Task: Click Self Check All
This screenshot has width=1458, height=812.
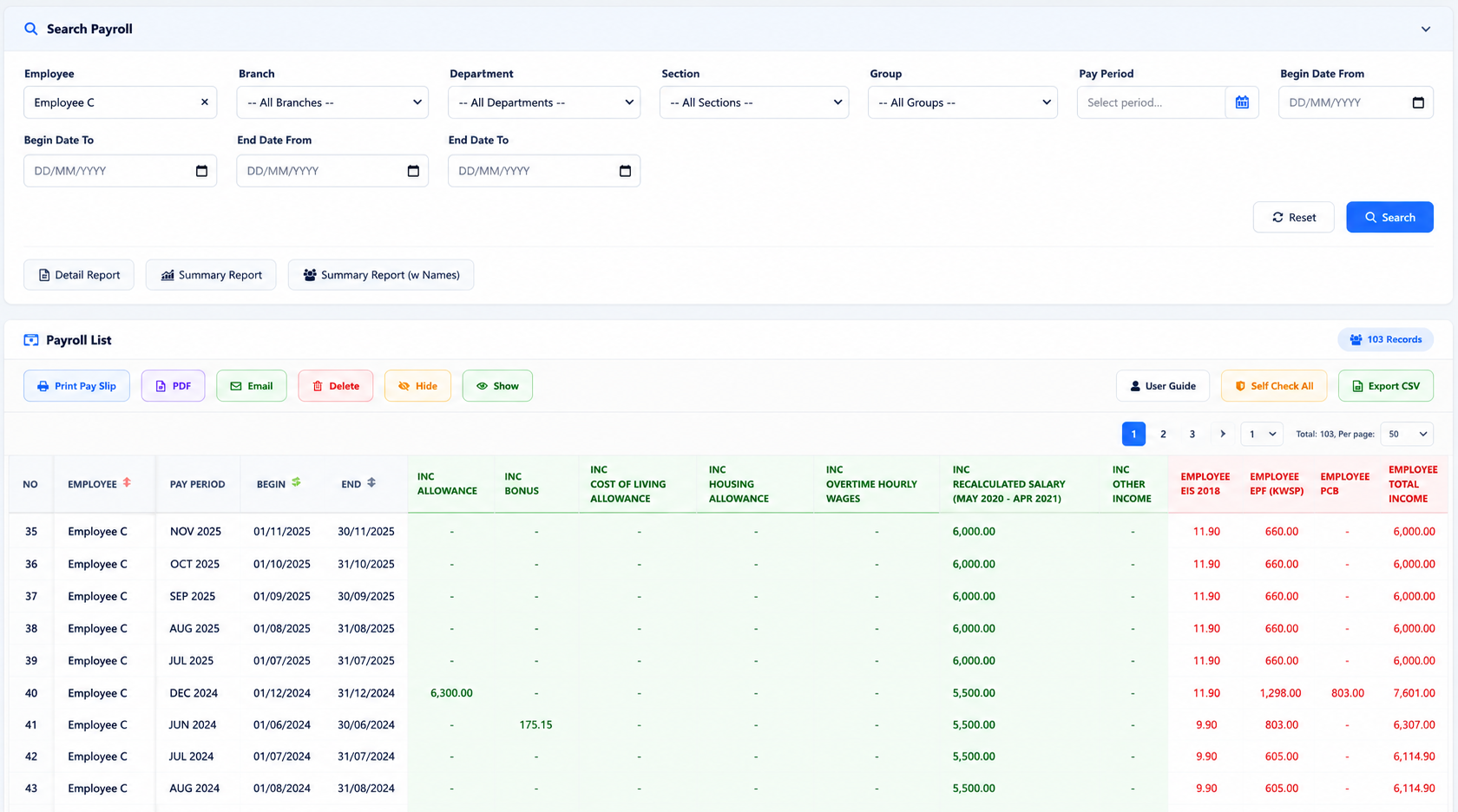Action: 1274,386
